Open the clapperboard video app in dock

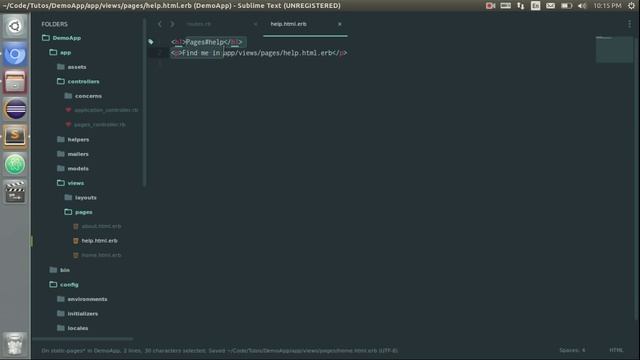[15, 192]
